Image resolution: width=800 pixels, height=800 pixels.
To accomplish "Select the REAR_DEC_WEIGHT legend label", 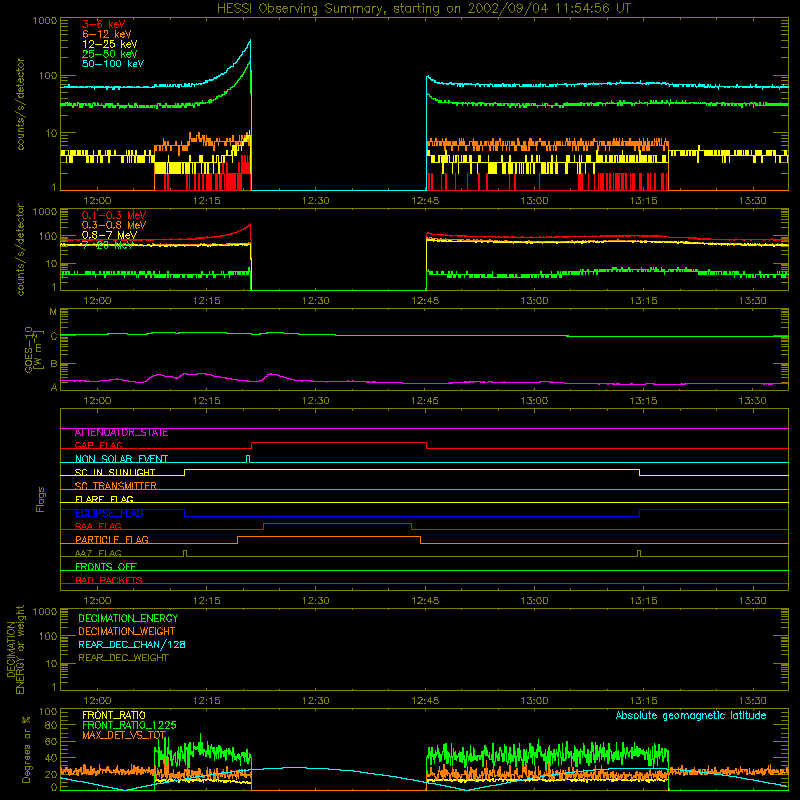I will tap(123, 658).
